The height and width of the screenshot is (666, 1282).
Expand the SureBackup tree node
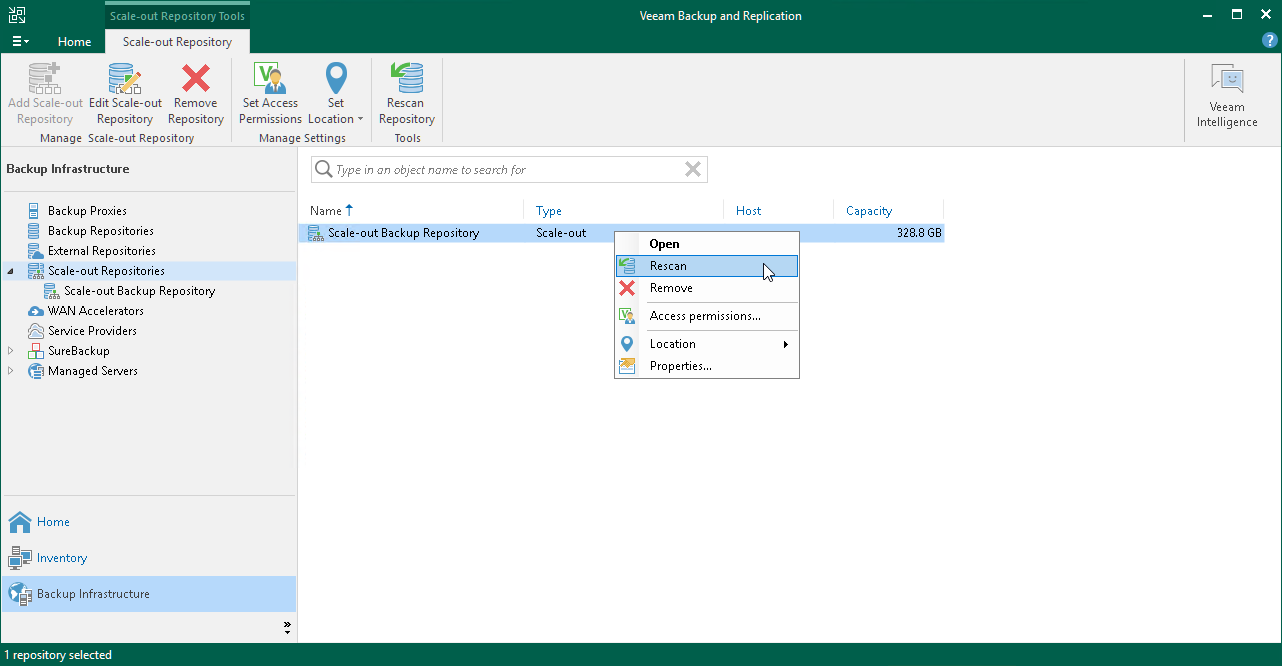tap(11, 351)
